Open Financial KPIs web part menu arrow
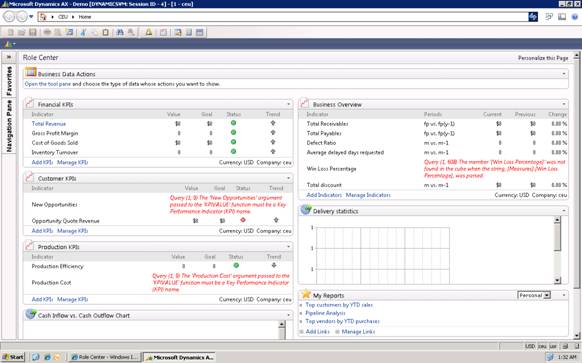The height and width of the screenshot is (363, 582). click(288, 104)
